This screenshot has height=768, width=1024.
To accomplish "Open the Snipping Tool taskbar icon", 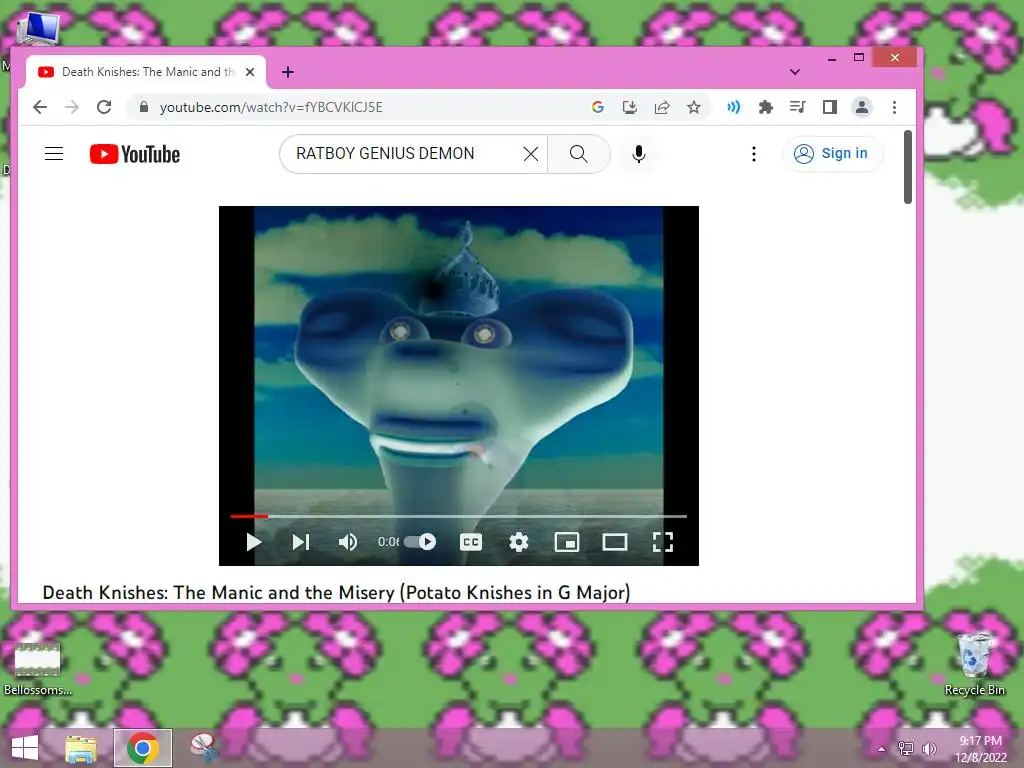I will [204, 748].
